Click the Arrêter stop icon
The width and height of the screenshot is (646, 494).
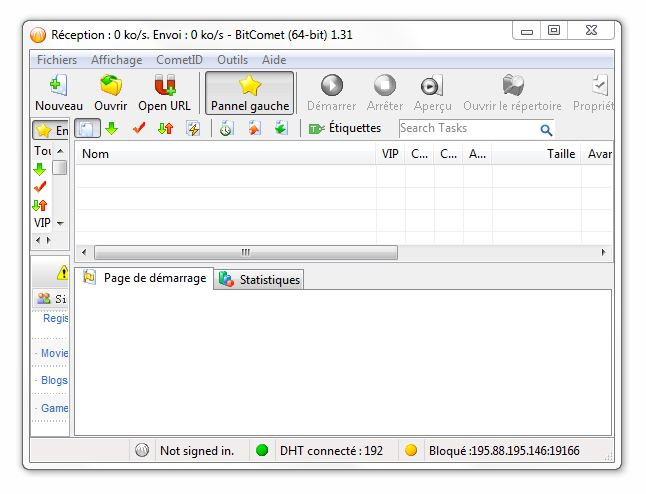[384, 85]
